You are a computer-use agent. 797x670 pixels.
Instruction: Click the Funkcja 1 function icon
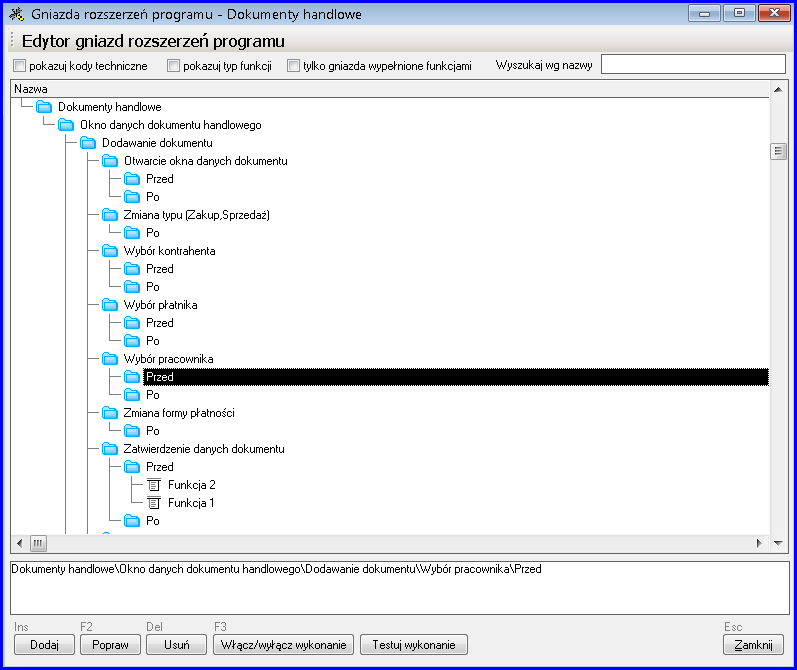coord(154,503)
